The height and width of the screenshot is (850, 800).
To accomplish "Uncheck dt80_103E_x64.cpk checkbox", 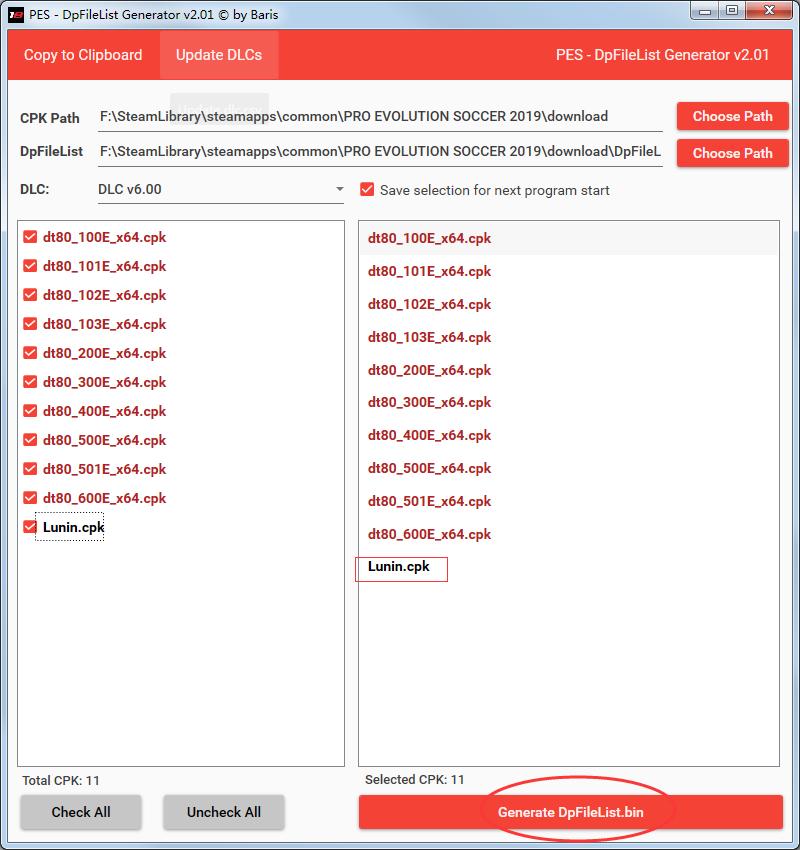I will pyautogui.click(x=30, y=324).
